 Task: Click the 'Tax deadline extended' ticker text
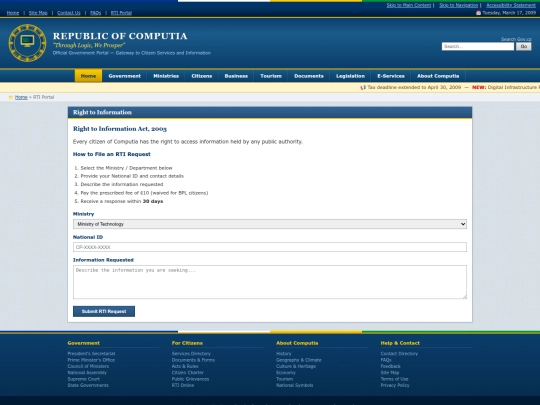click(414, 87)
